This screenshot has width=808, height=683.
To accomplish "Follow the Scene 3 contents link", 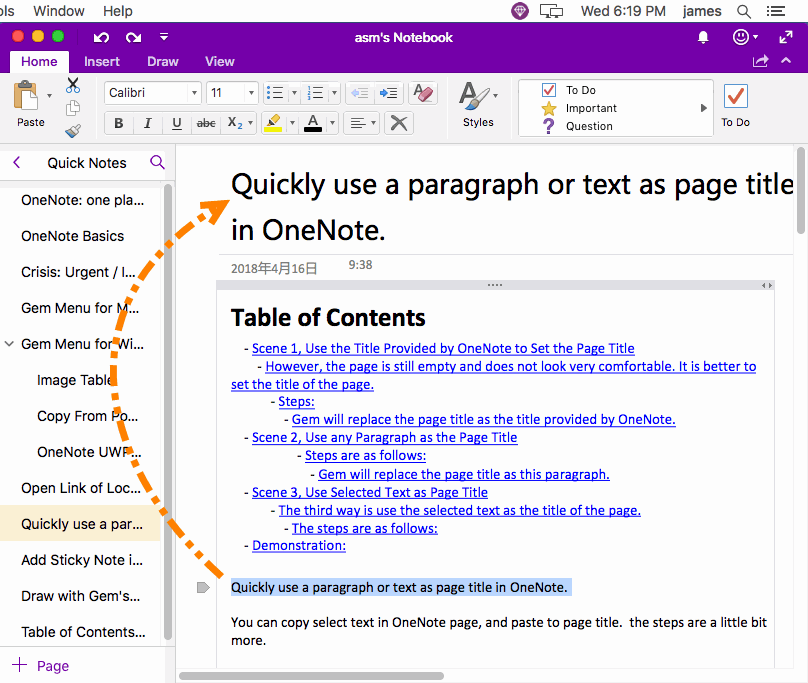I will (x=370, y=492).
